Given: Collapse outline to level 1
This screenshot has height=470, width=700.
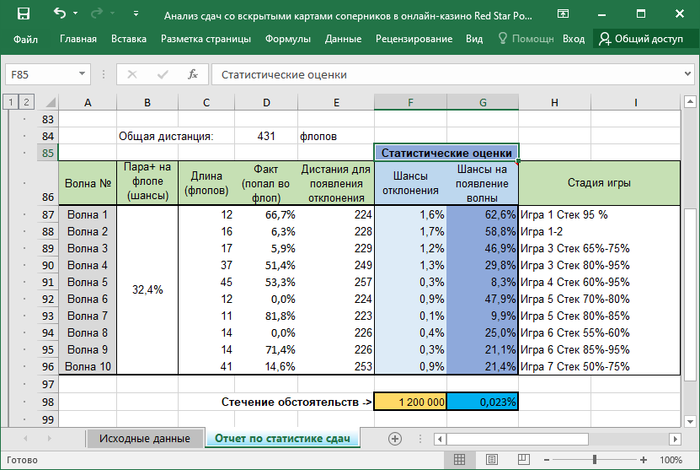Looking at the screenshot, I should pyautogui.click(x=11, y=102).
